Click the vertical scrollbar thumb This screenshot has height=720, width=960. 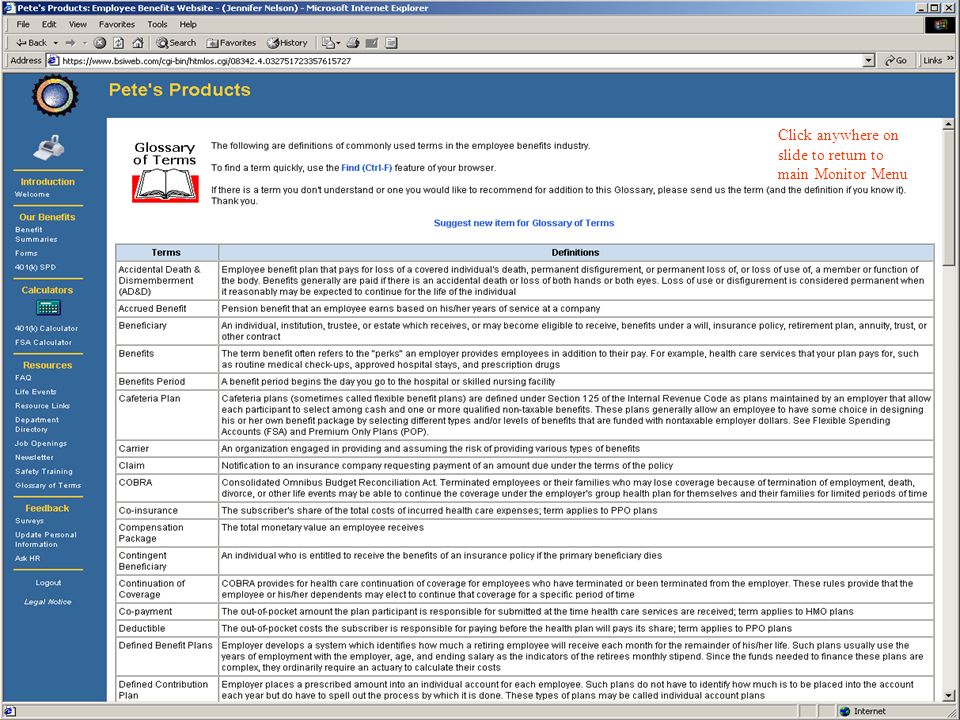click(948, 197)
